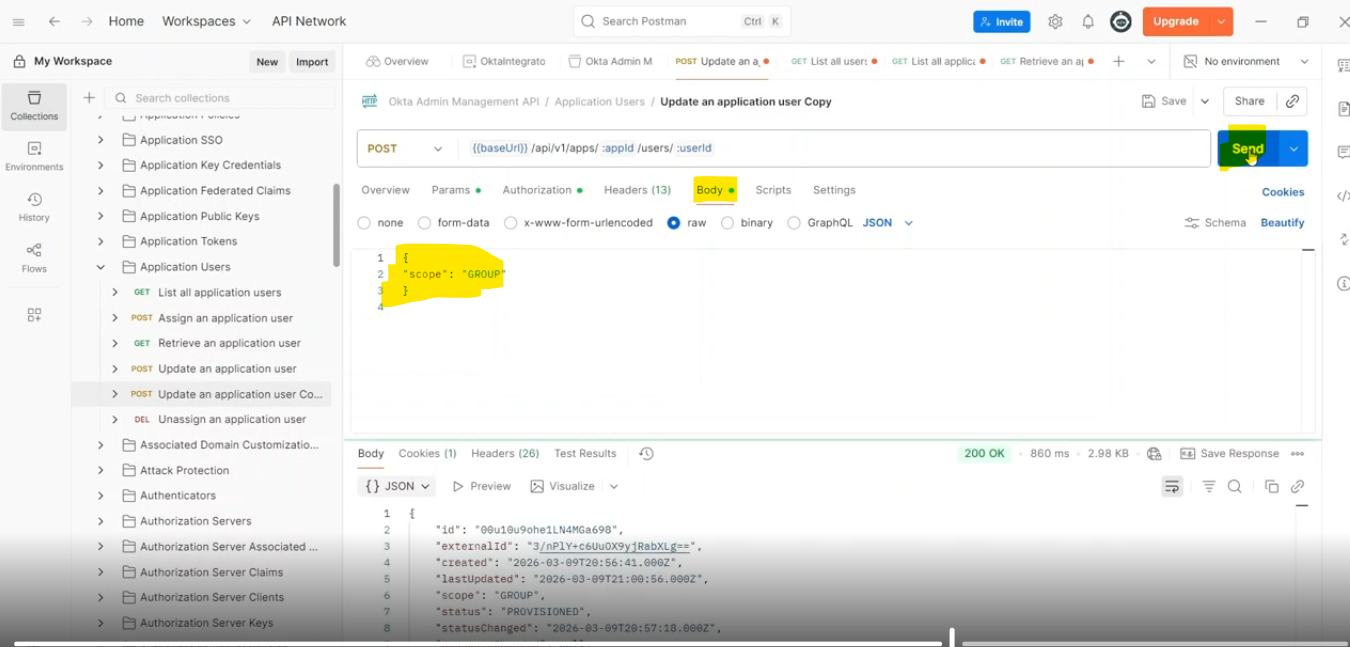Choose the GraphQL radio option
Image resolution: width=1350 pixels, height=647 pixels.
[794, 223]
